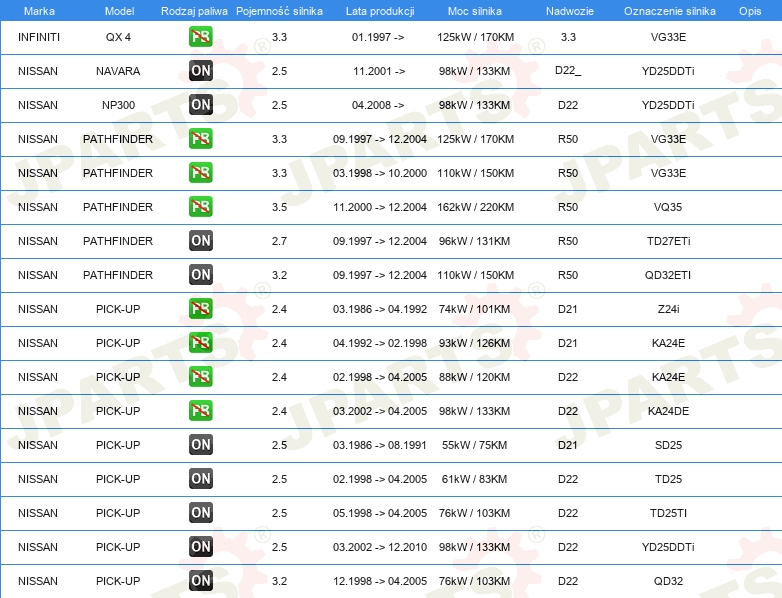The width and height of the screenshot is (782, 598).
Task: Click power value 55kW / 75KM
Action: point(474,445)
